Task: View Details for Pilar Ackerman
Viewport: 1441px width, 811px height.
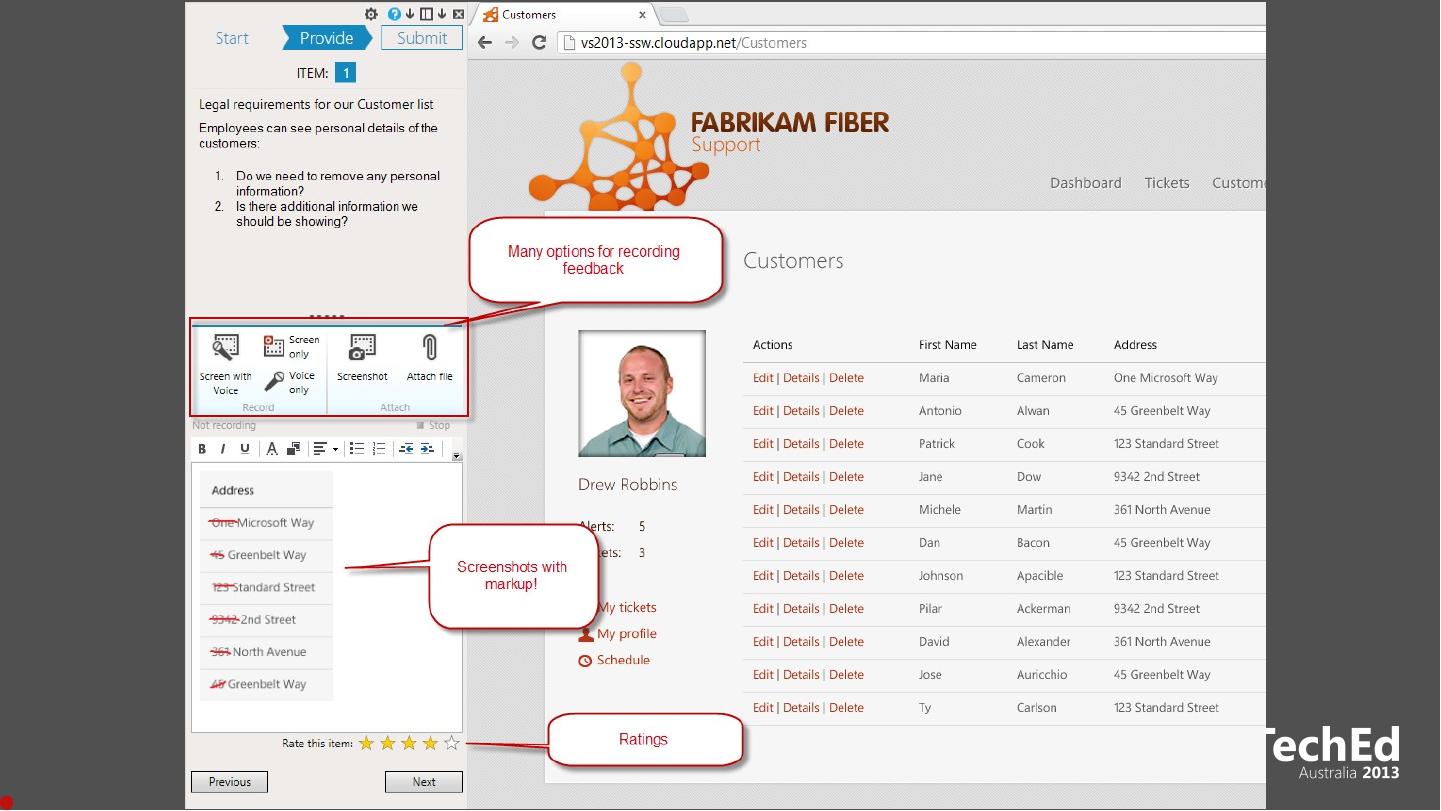Action: 801,609
